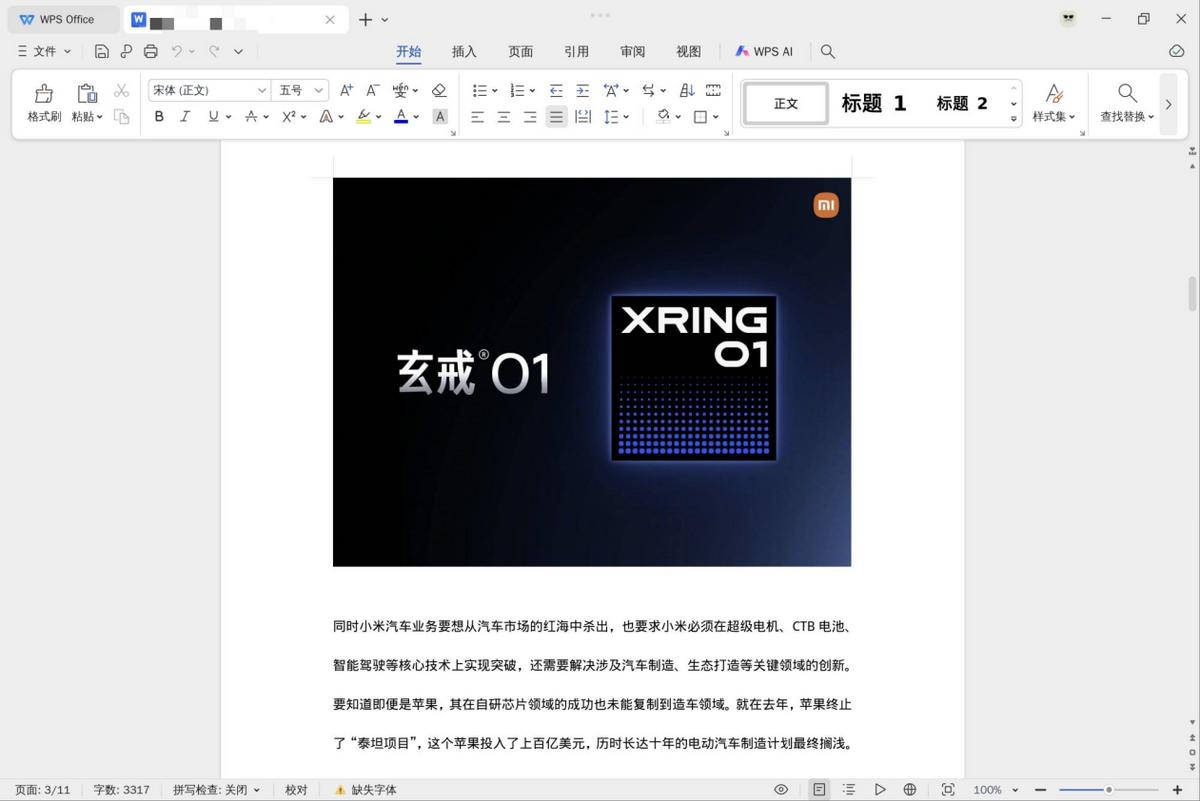Click the Increase Indent icon
The width and height of the screenshot is (1200, 801).
(x=582, y=90)
